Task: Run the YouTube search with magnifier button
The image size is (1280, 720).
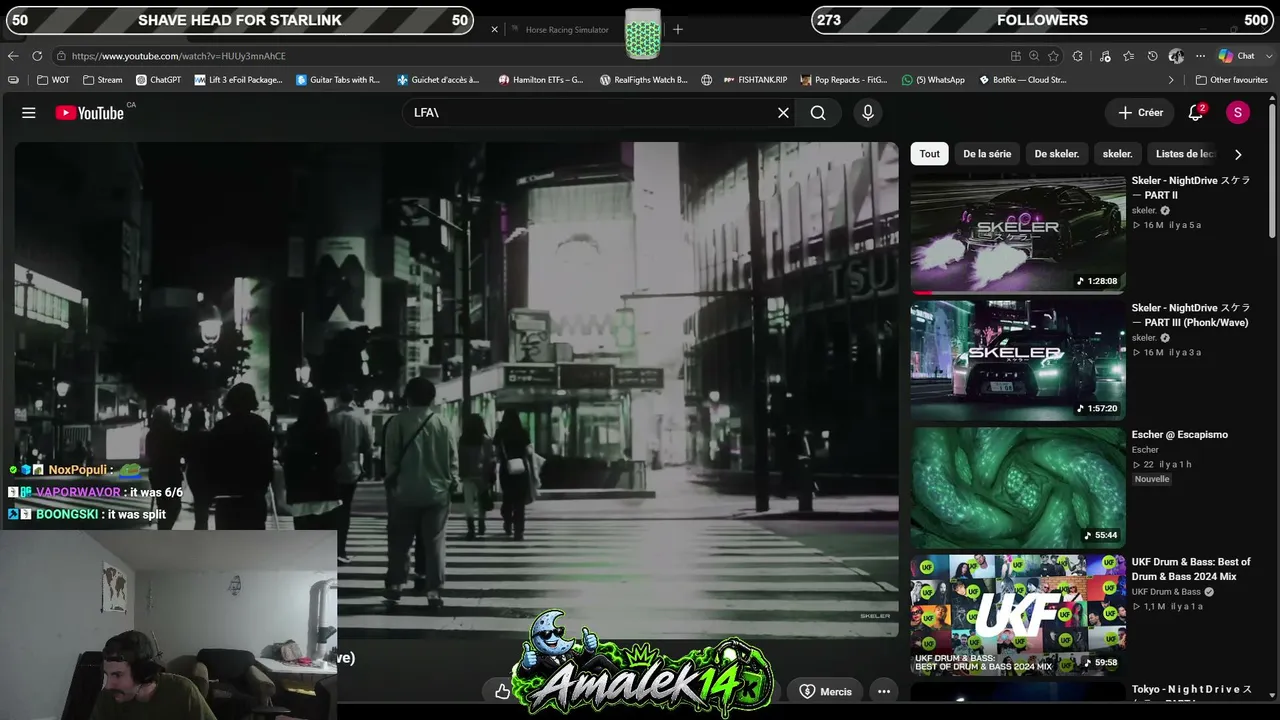Action: tap(818, 113)
